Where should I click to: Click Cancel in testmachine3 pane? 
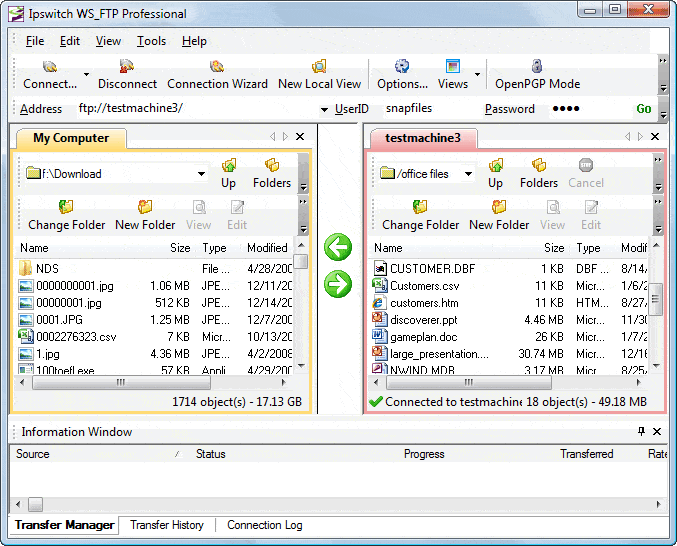(x=586, y=174)
